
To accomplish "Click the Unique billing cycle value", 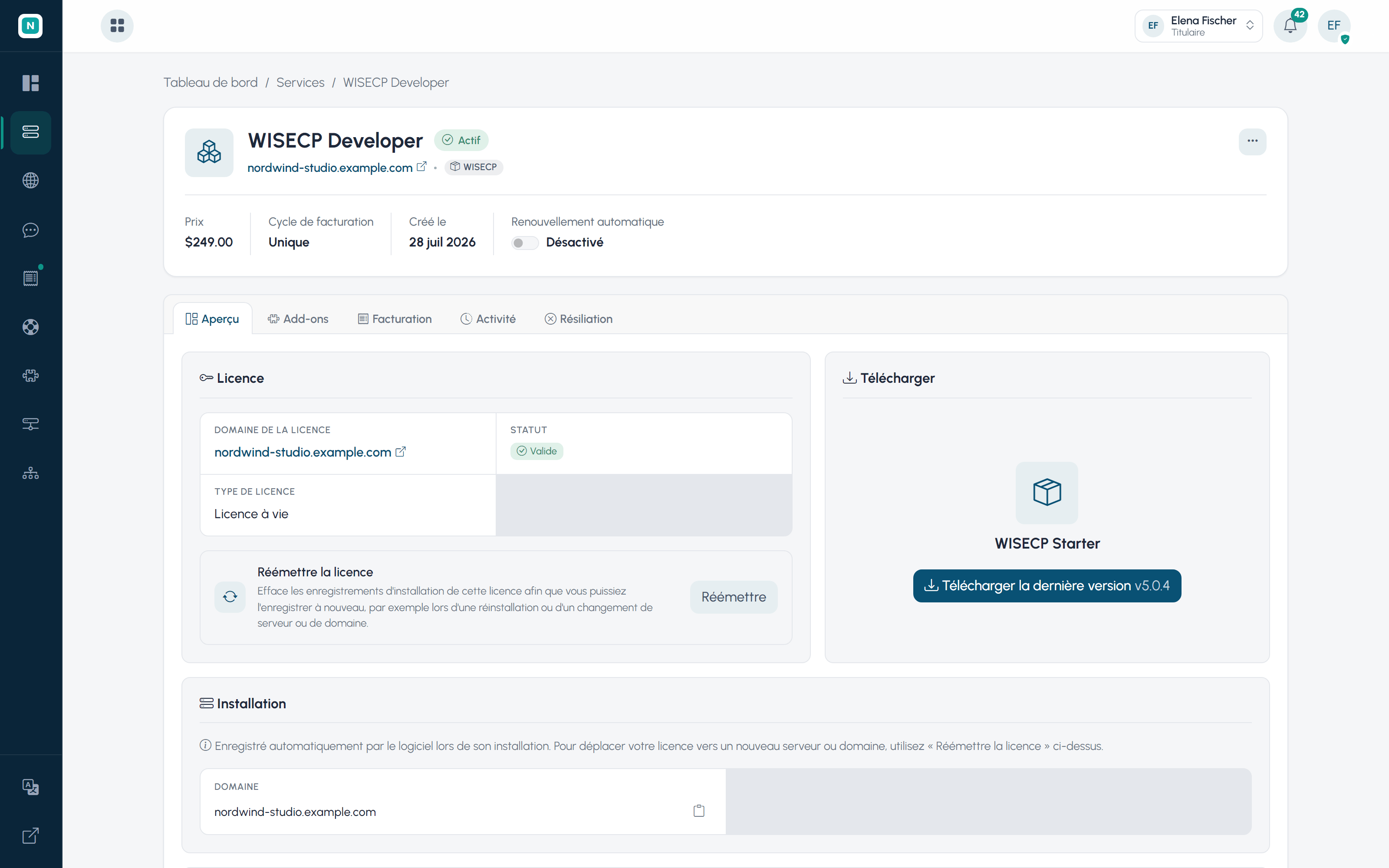I will pos(289,242).
